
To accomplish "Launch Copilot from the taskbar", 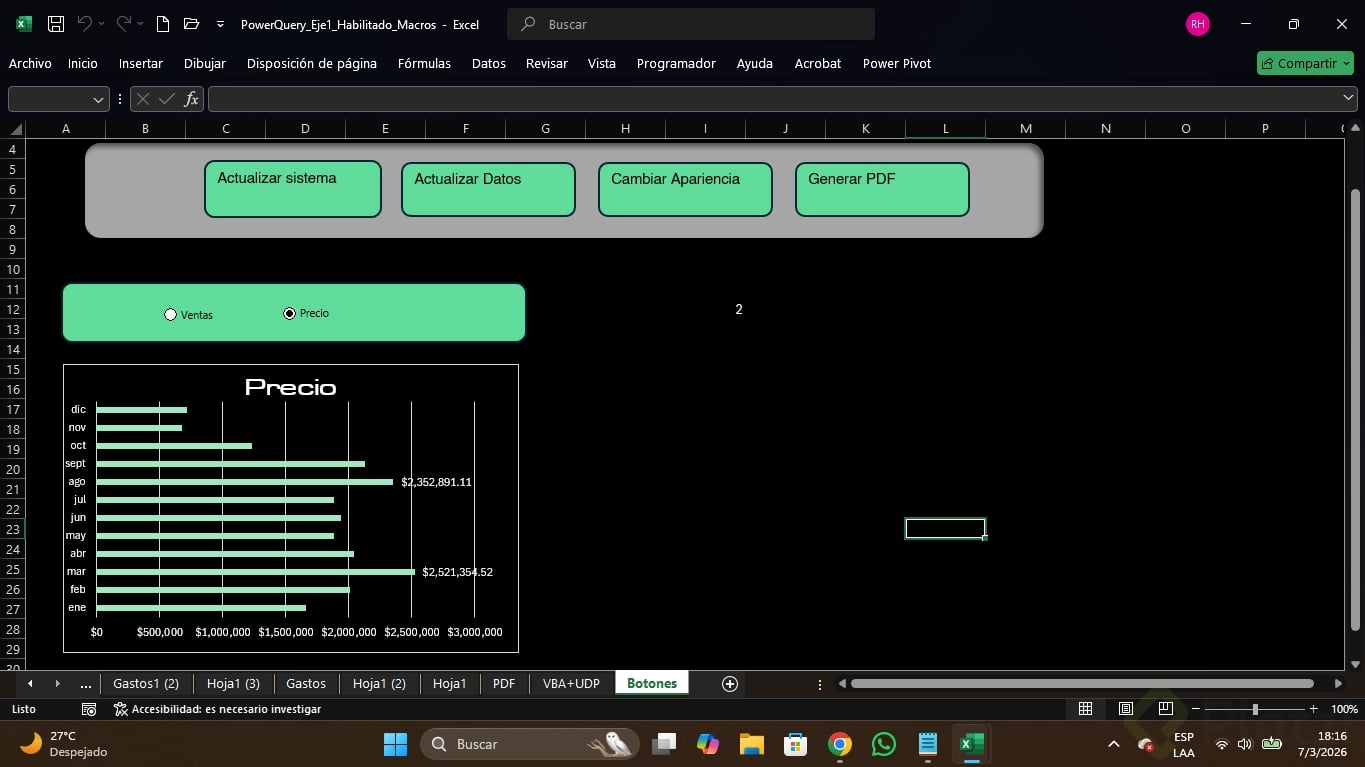I will pos(708,744).
